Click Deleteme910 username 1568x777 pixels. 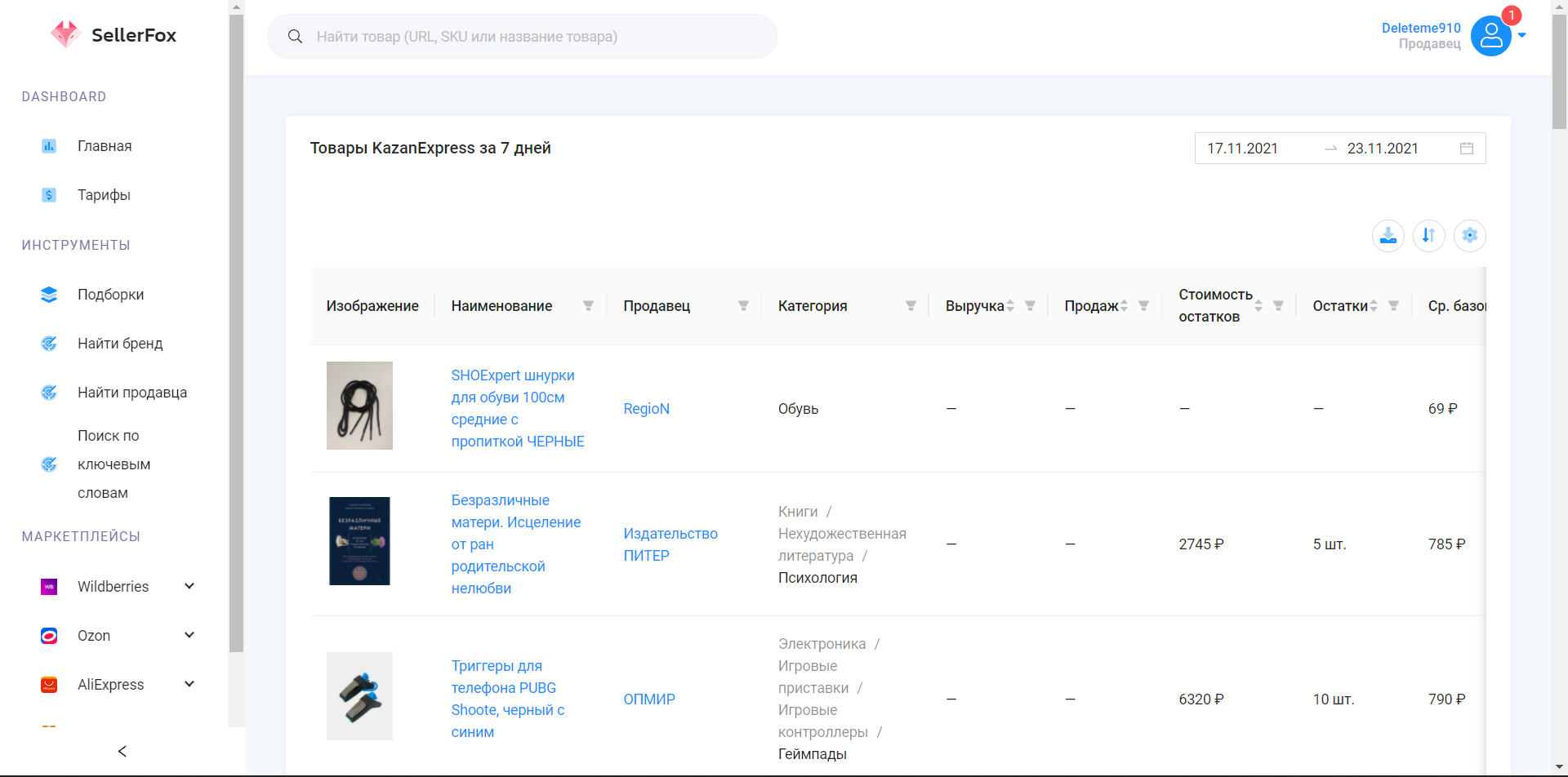coord(1421,28)
